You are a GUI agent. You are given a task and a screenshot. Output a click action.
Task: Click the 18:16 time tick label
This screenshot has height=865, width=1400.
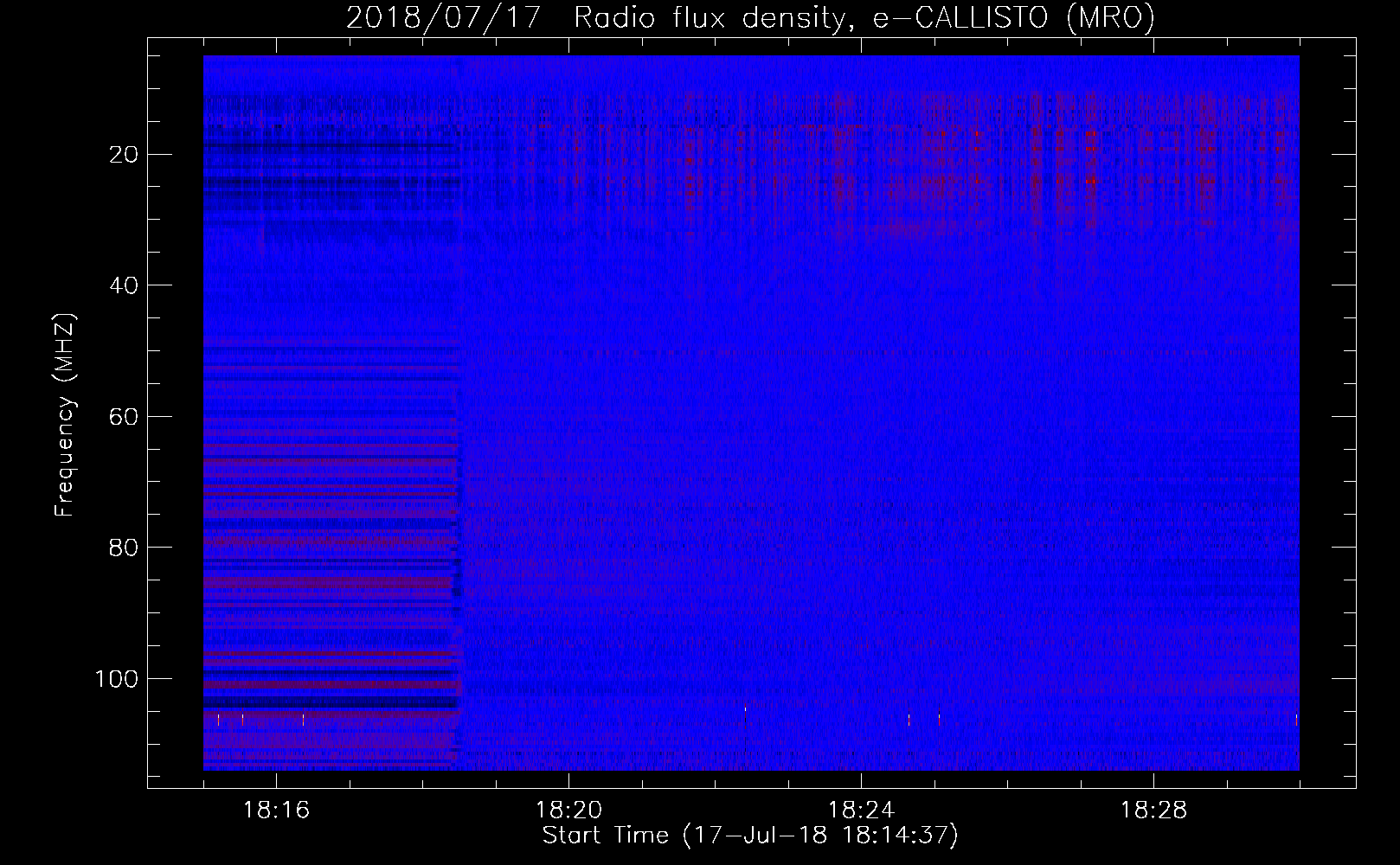tap(276, 811)
